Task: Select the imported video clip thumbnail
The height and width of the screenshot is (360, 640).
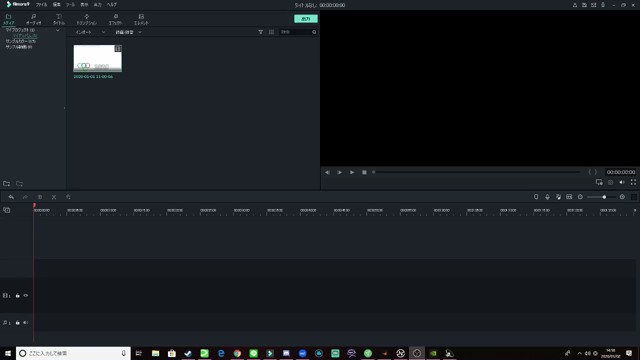Action: coord(98,58)
